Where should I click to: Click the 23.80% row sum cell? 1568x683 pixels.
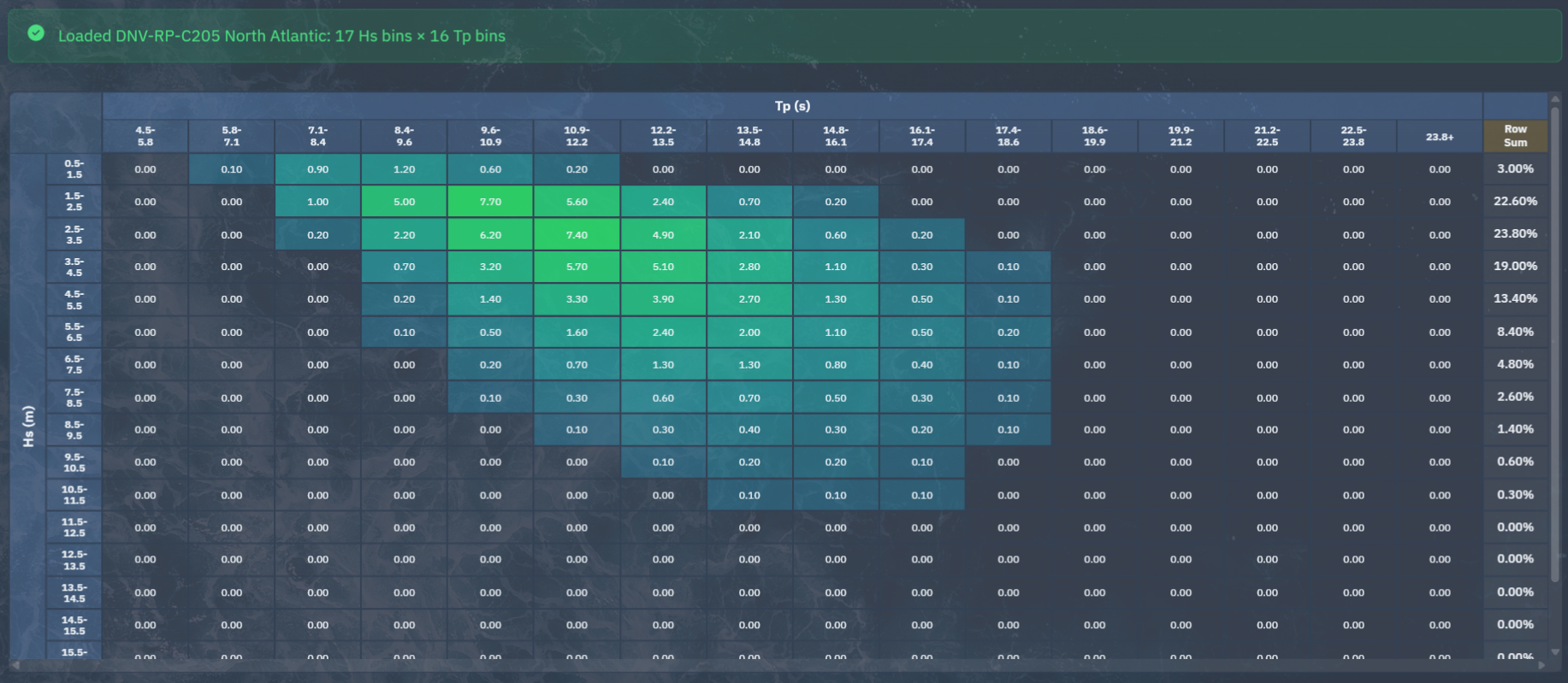[1515, 234]
